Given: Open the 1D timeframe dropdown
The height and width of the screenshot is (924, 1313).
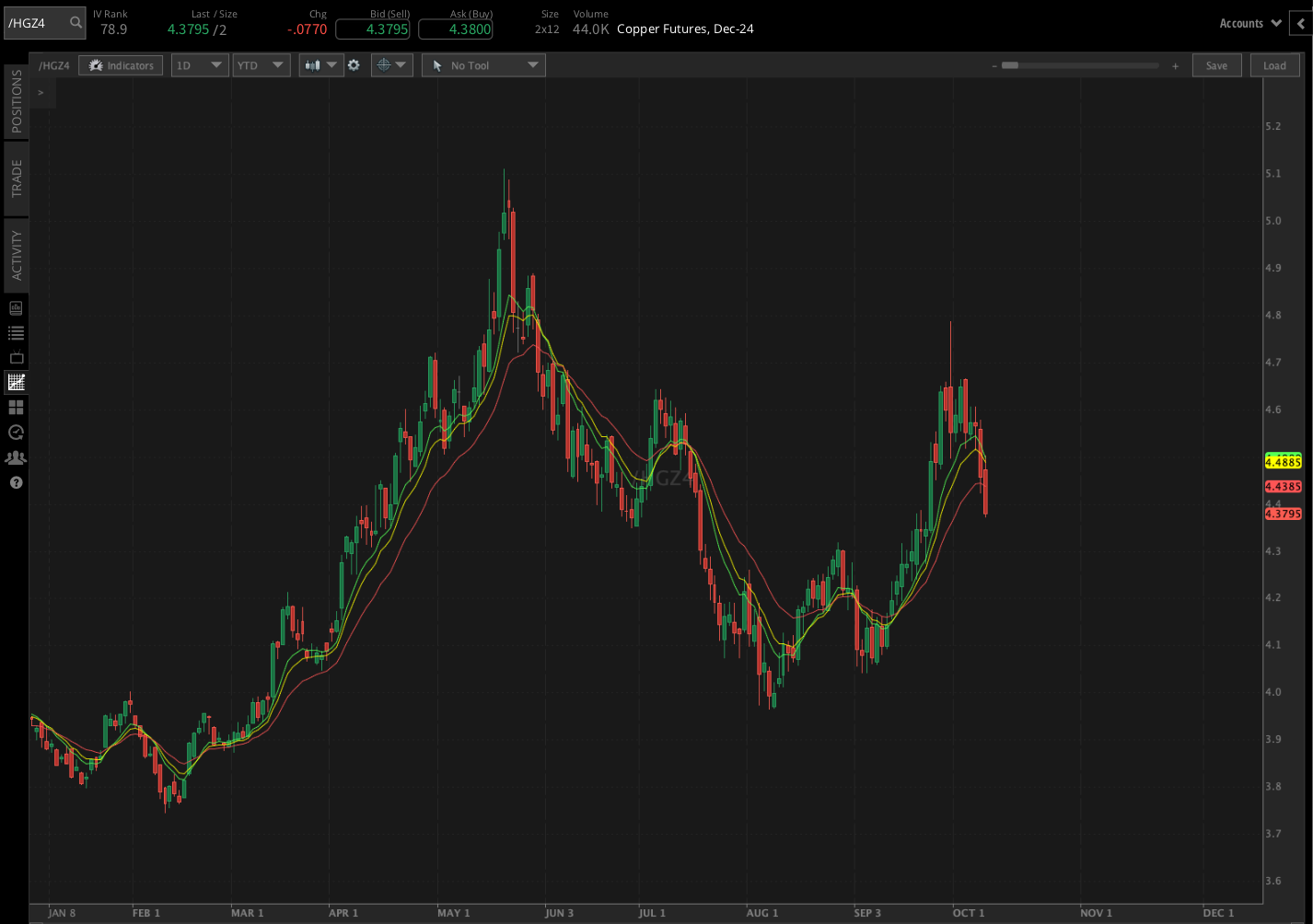Looking at the screenshot, I should coord(199,65).
